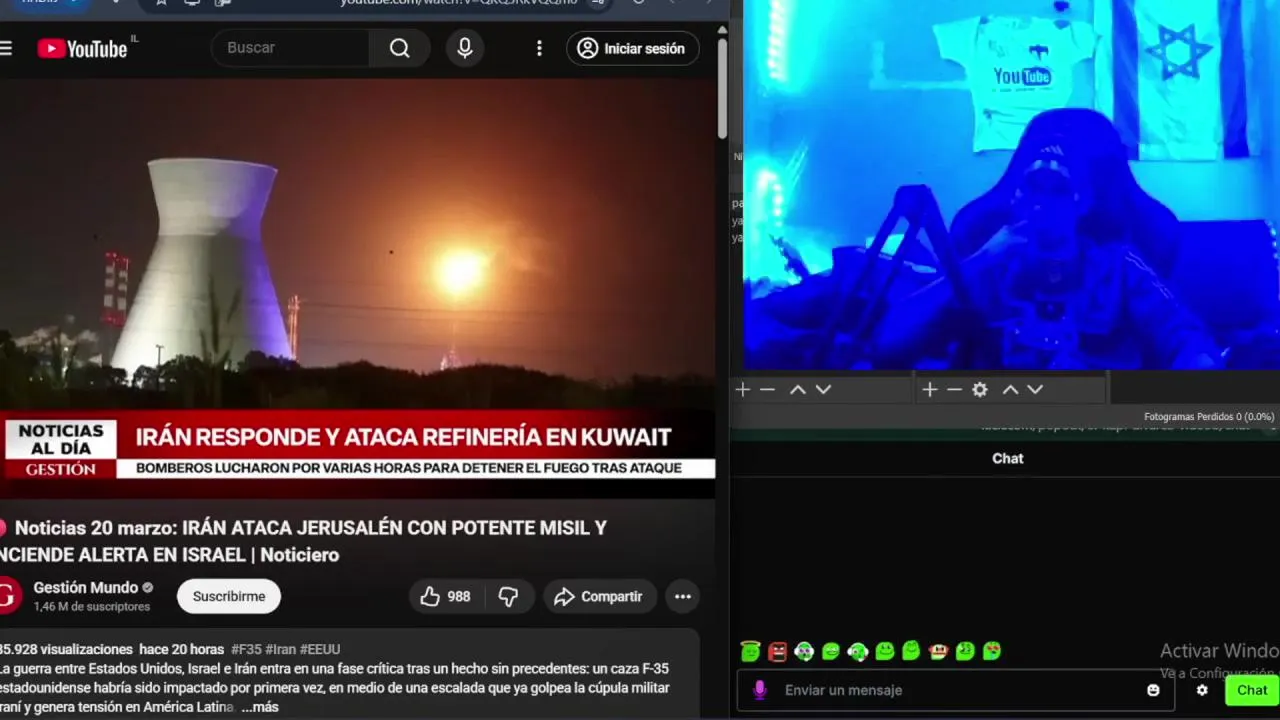Select the Chat panel header
This screenshot has height=720, width=1280.
click(1007, 458)
